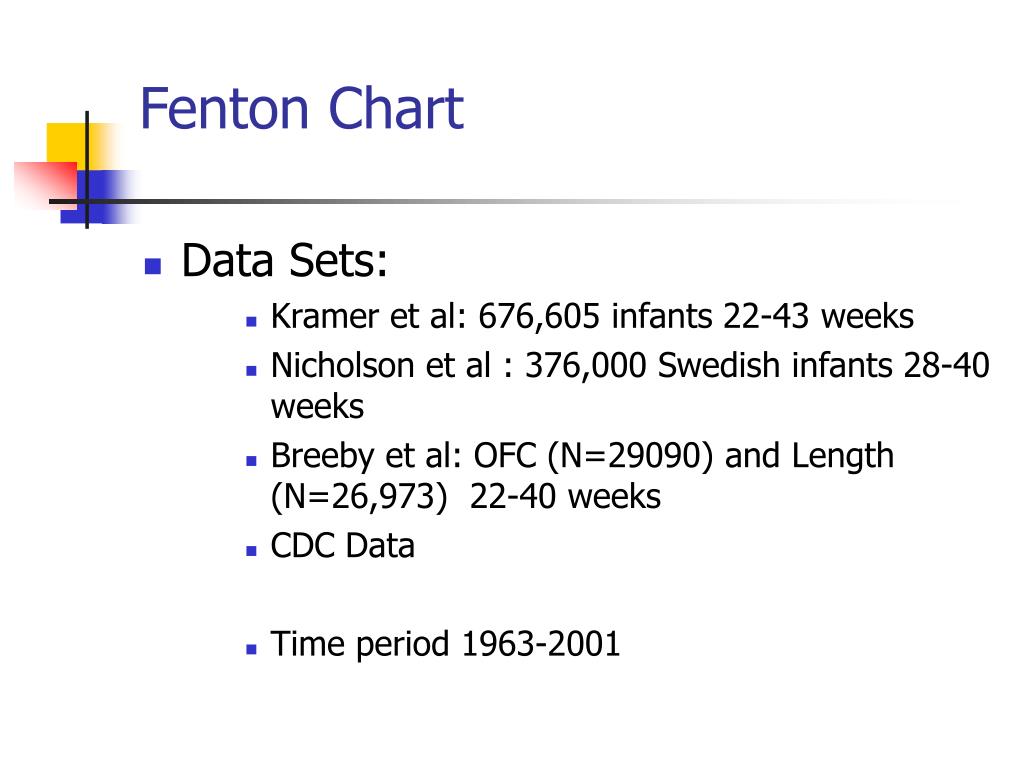Select the Data Sets heading text

[284, 261]
